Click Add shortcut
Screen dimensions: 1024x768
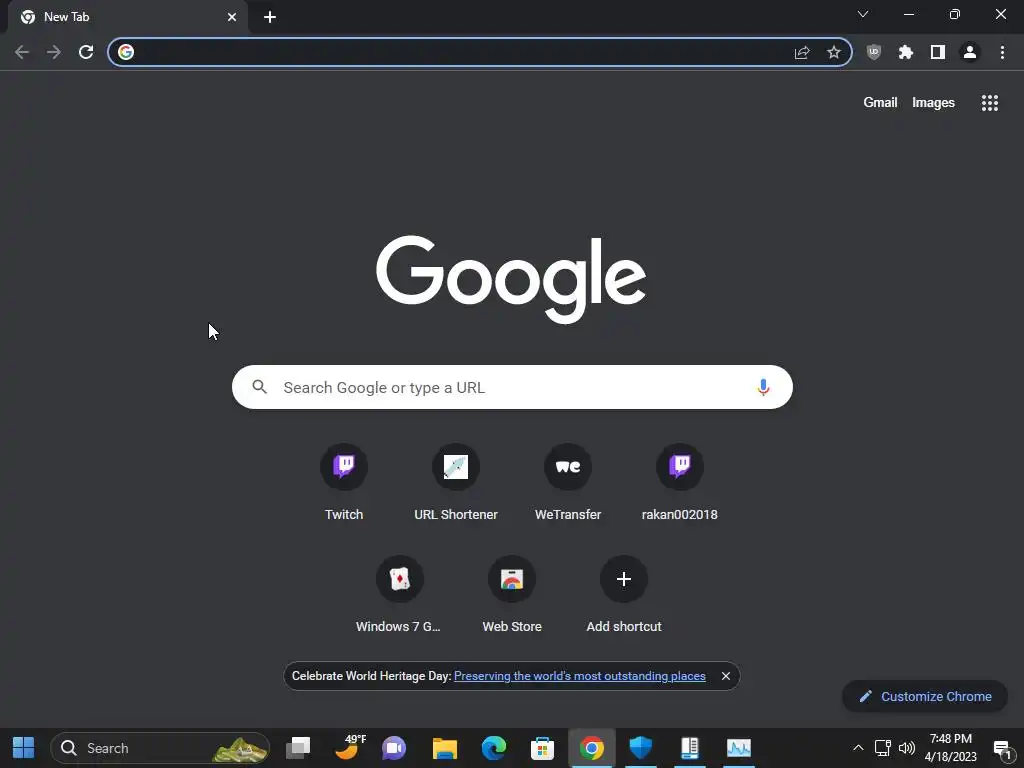(624, 594)
